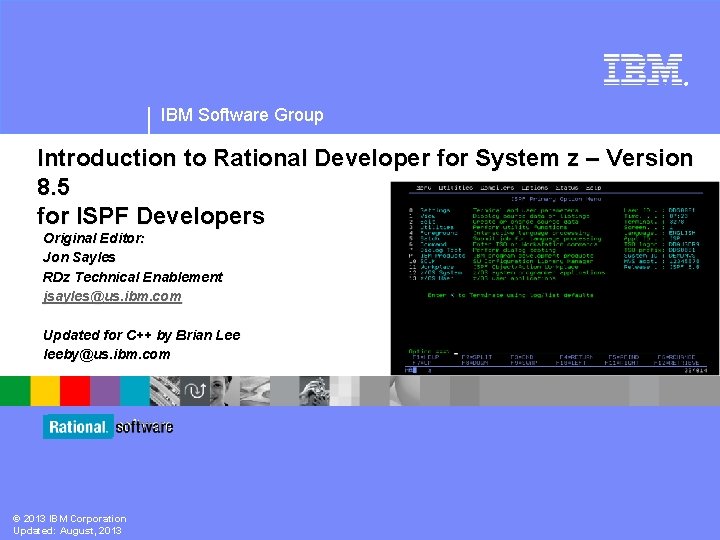Open the Status menu in the ISPF screen
This screenshot has height=540, width=720.
(566, 187)
